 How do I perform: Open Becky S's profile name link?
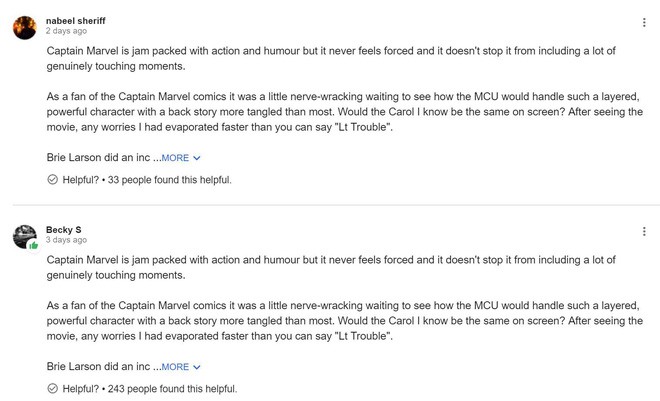(x=64, y=230)
